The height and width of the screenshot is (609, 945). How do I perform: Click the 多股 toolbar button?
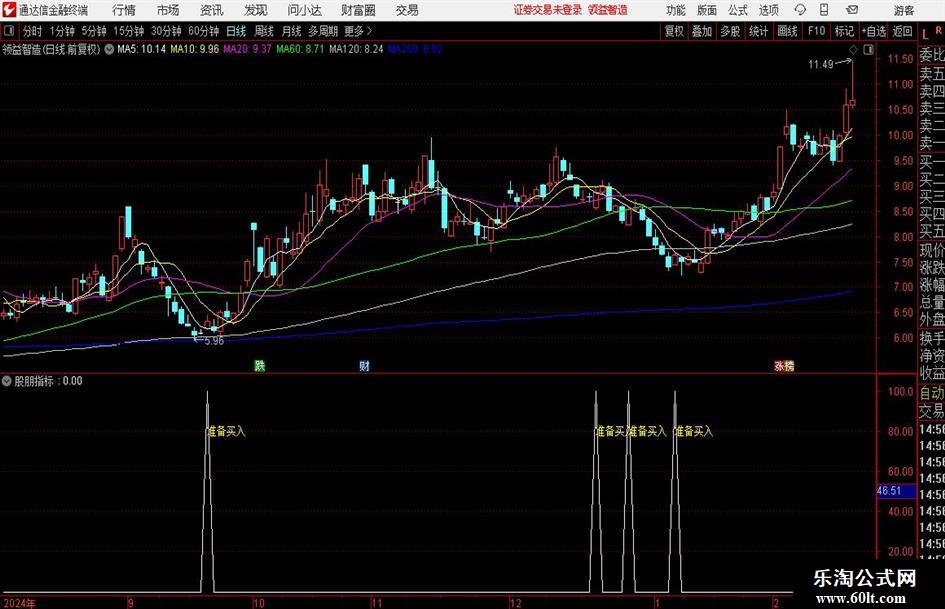pos(730,31)
